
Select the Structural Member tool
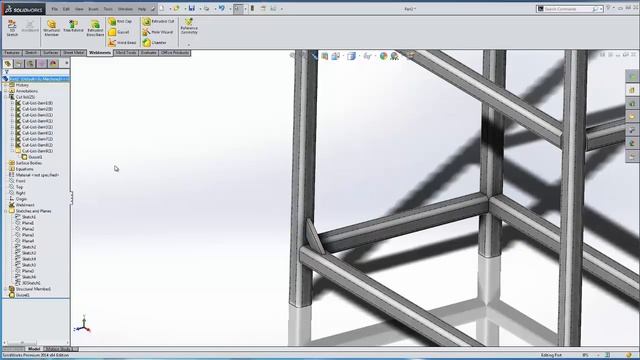point(51,28)
